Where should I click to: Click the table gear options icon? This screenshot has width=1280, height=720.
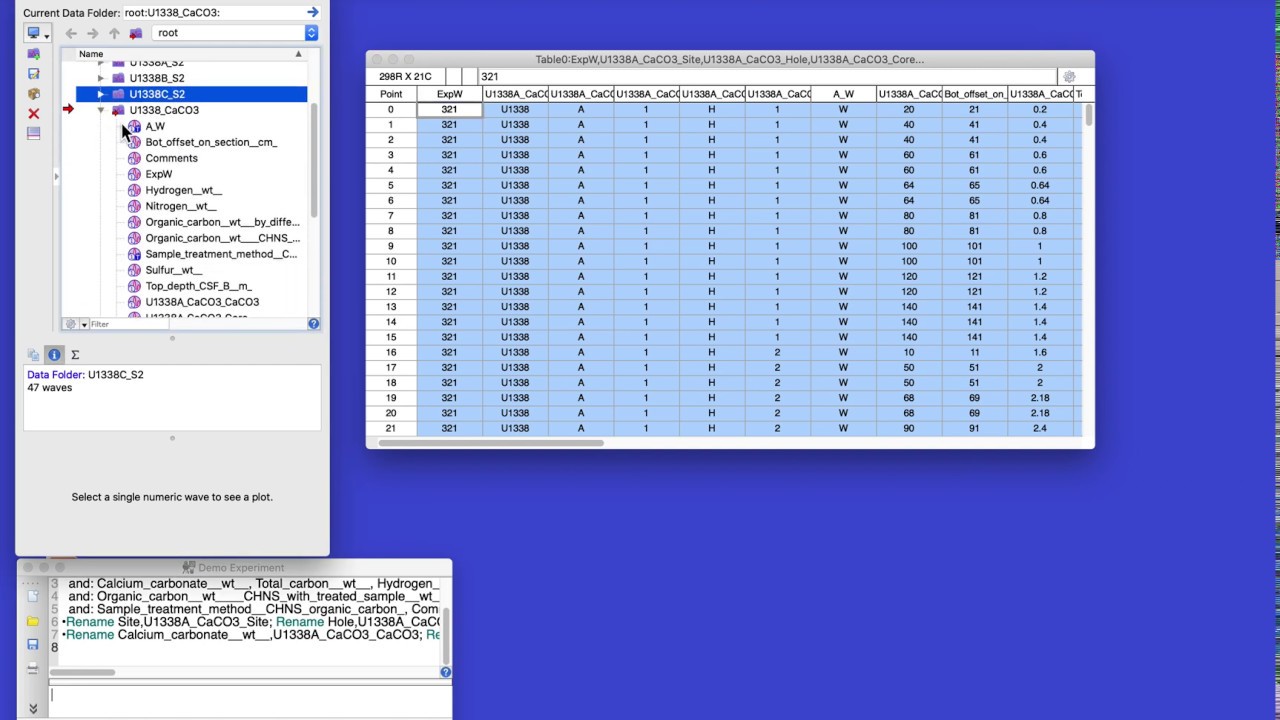pos(1069,77)
